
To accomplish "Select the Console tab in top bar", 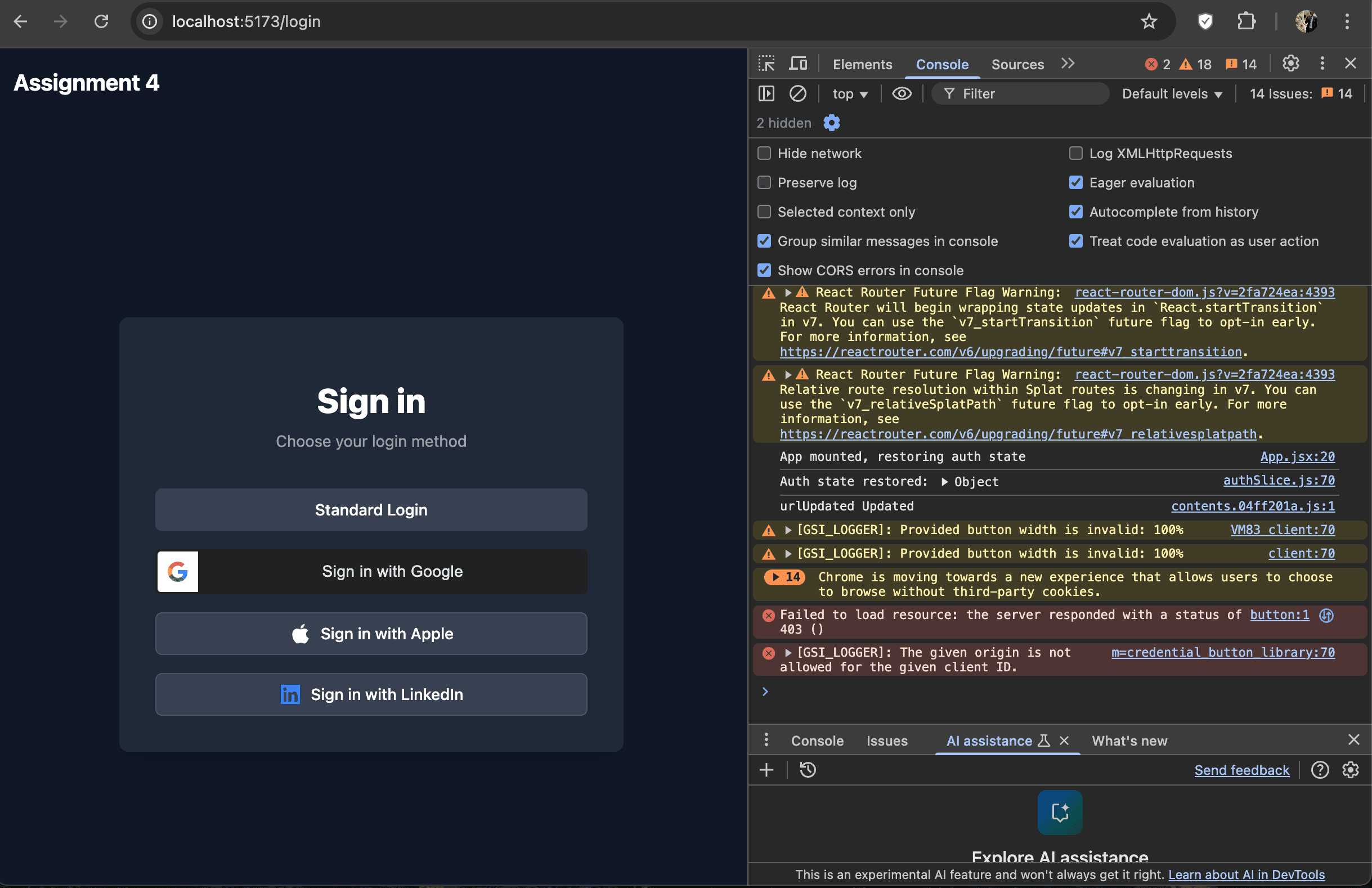I will (x=942, y=64).
